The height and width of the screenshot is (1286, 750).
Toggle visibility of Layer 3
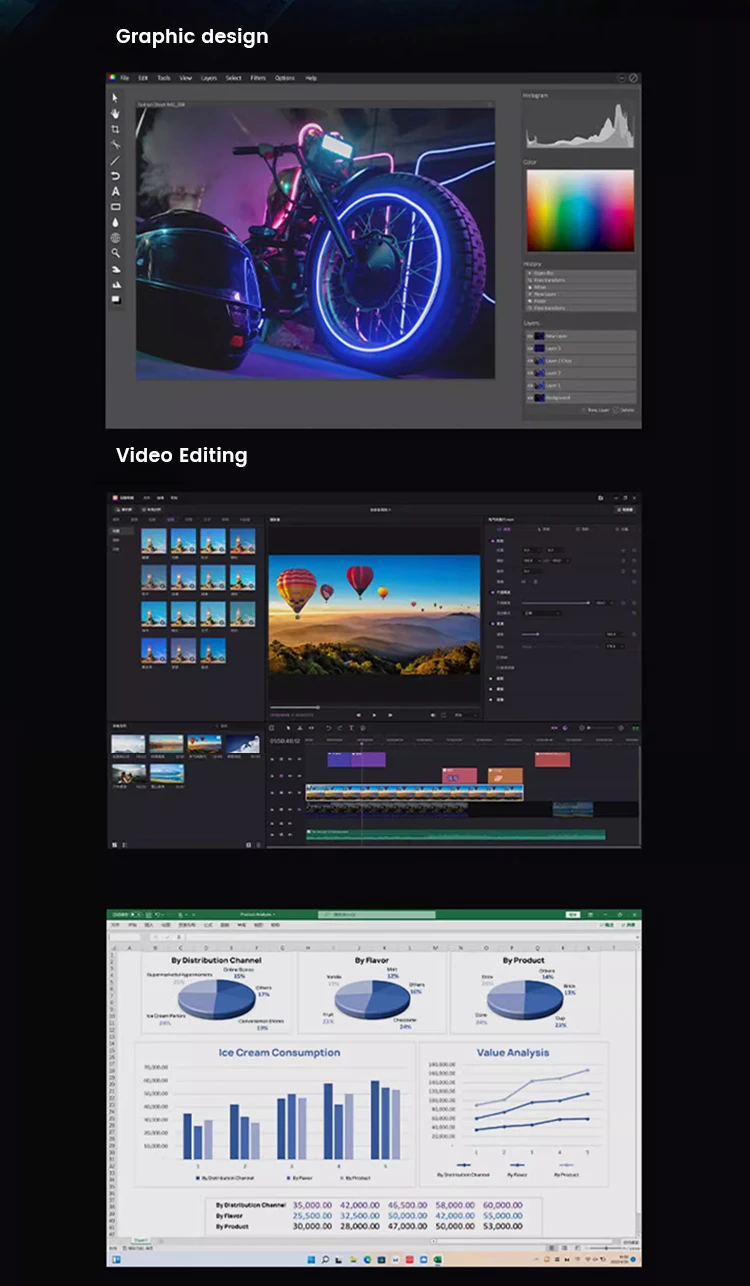530,348
